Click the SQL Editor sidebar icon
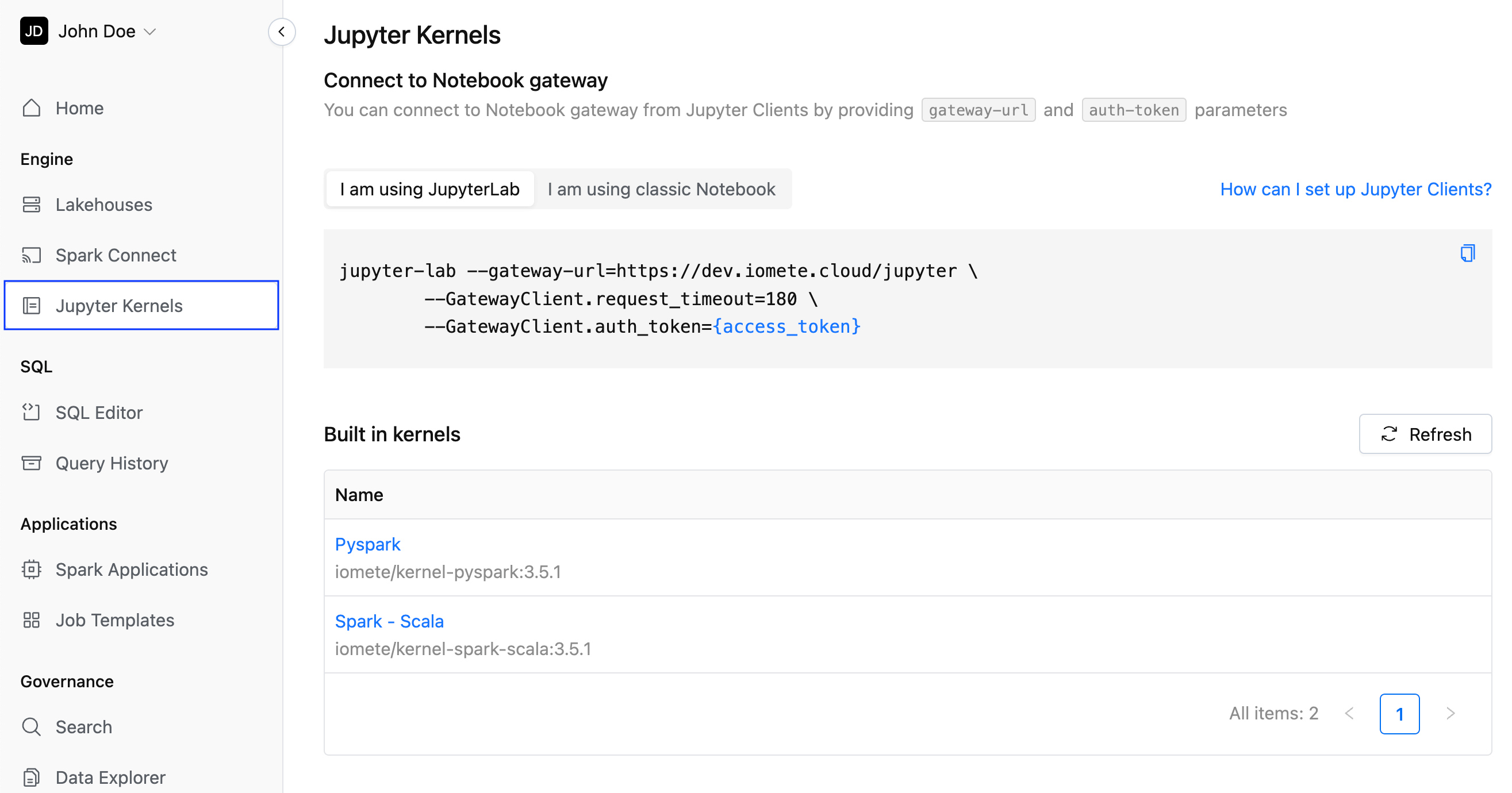The height and width of the screenshot is (793, 1512). point(30,411)
